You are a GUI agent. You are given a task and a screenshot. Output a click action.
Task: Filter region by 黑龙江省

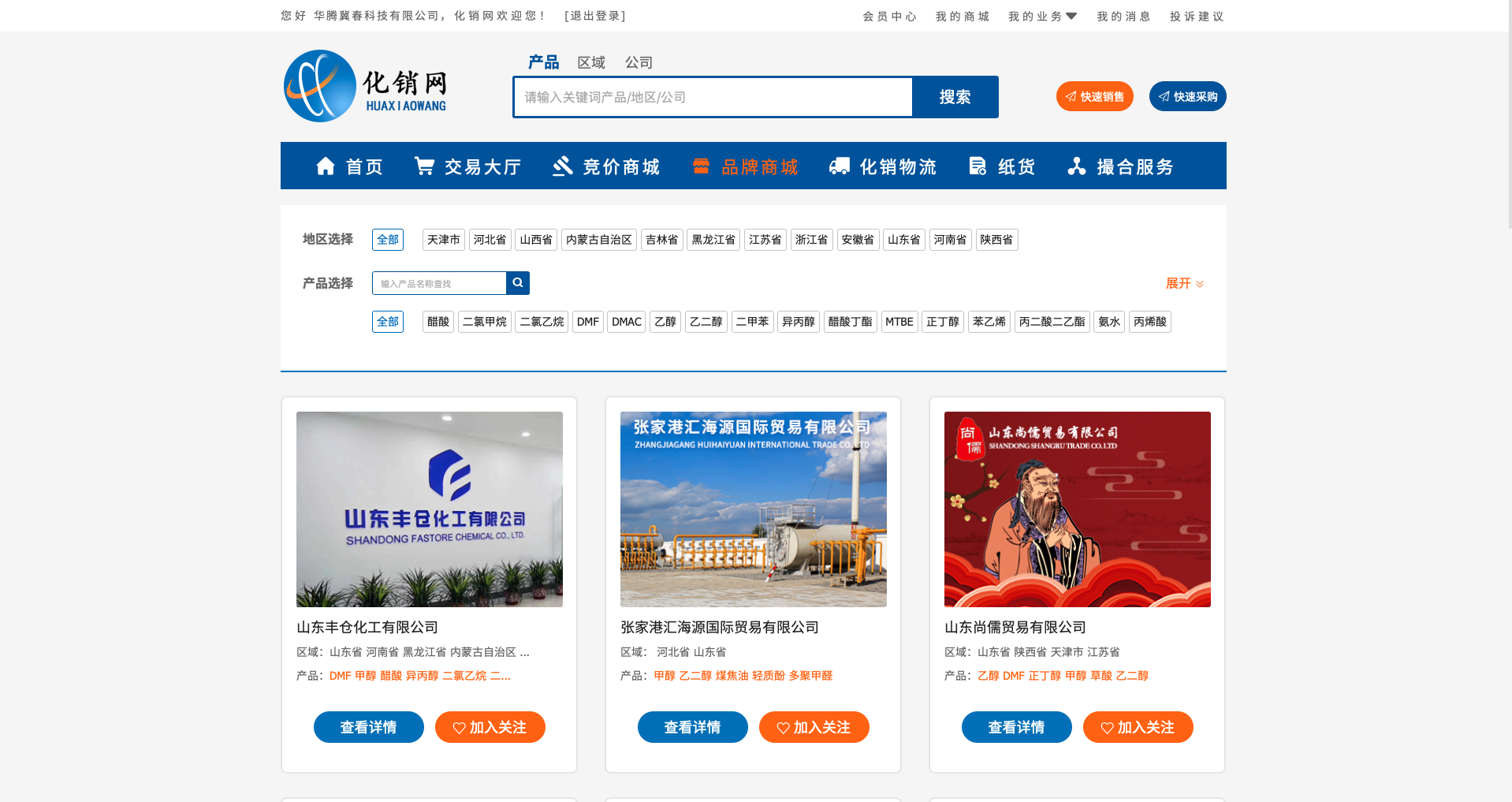(x=713, y=240)
